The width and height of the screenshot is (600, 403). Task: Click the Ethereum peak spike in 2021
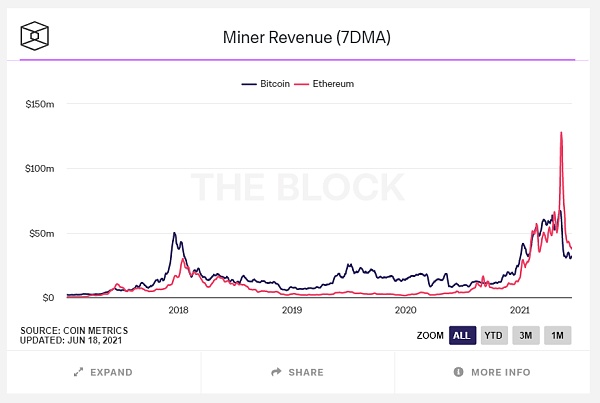click(561, 133)
